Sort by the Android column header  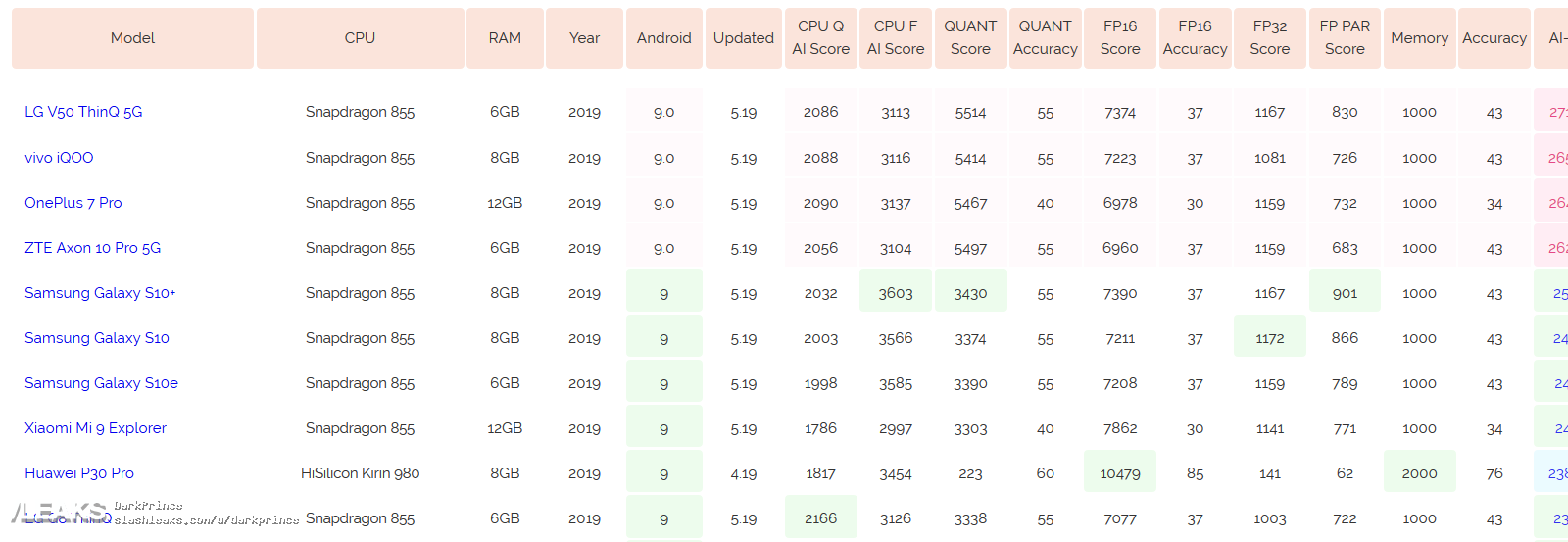pos(664,38)
